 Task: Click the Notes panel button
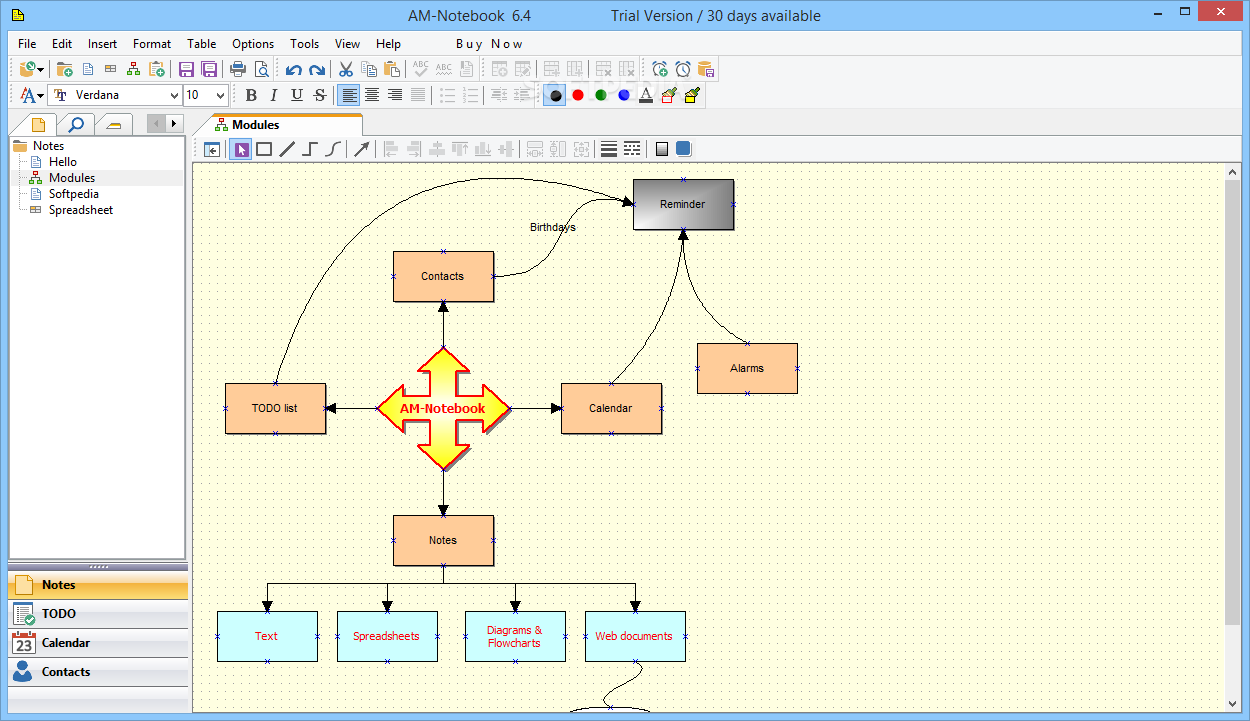[98, 585]
